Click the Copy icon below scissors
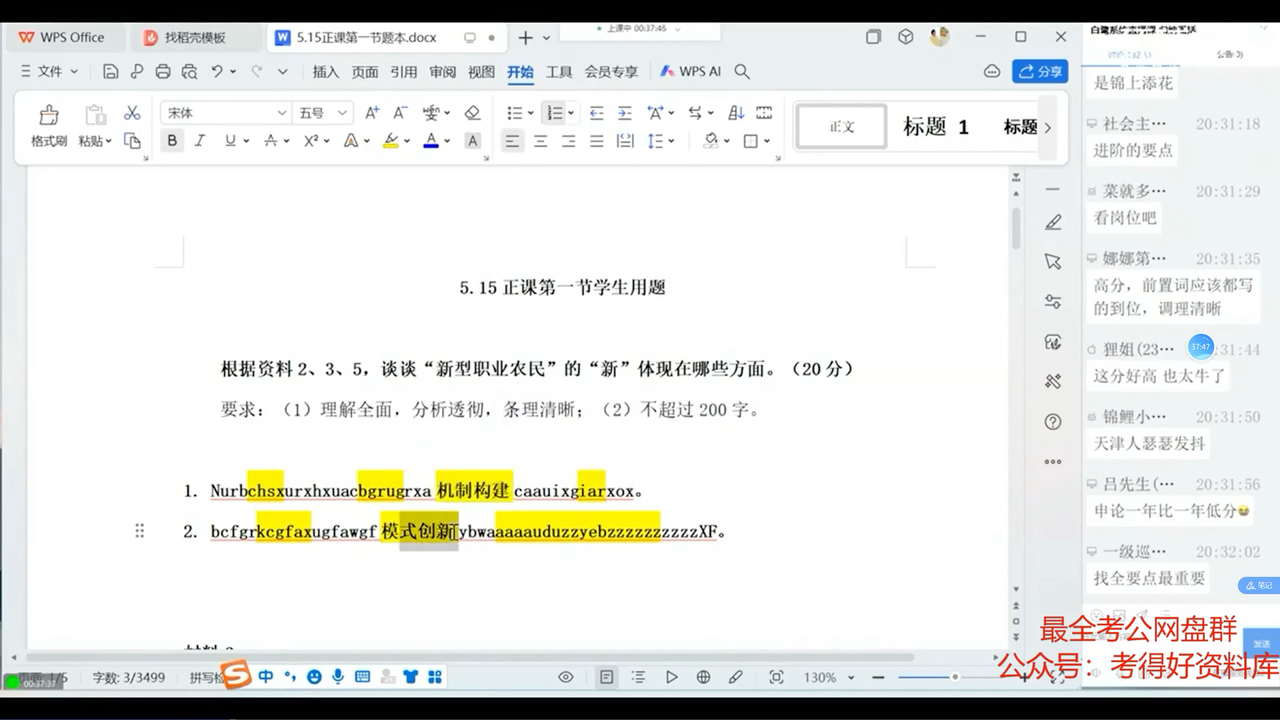 click(x=132, y=141)
